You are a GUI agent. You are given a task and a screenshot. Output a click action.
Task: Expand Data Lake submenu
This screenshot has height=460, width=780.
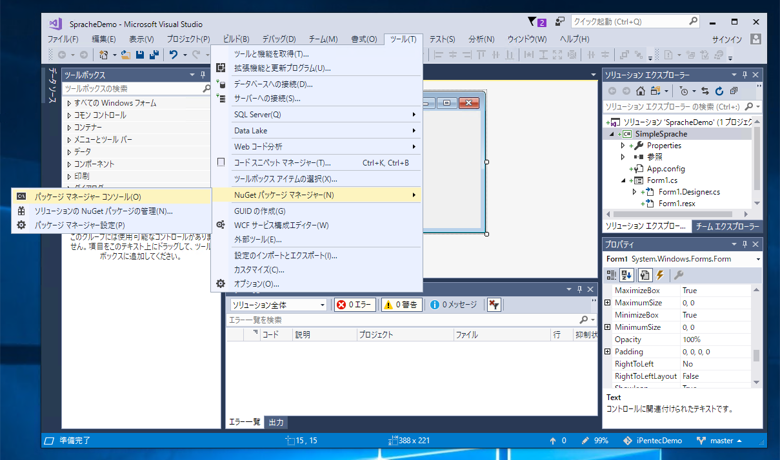(317, 130)
